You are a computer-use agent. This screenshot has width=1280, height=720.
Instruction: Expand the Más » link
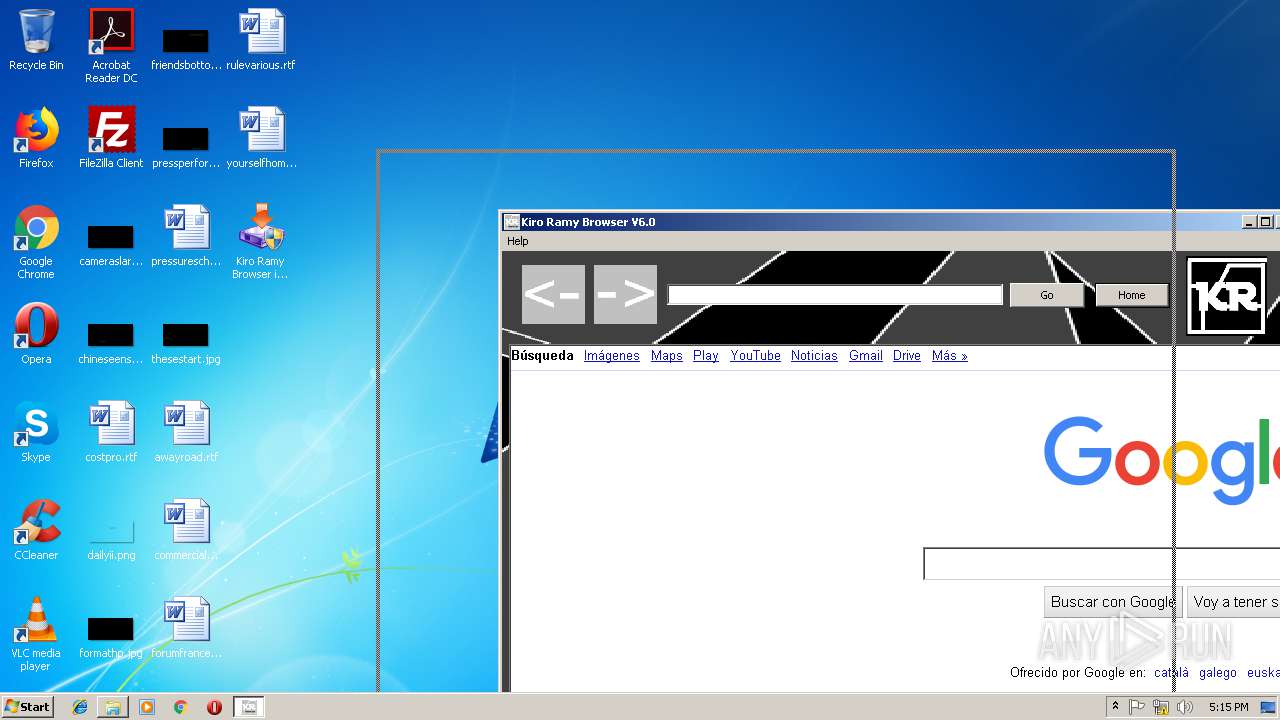click(x=949, y=356)
